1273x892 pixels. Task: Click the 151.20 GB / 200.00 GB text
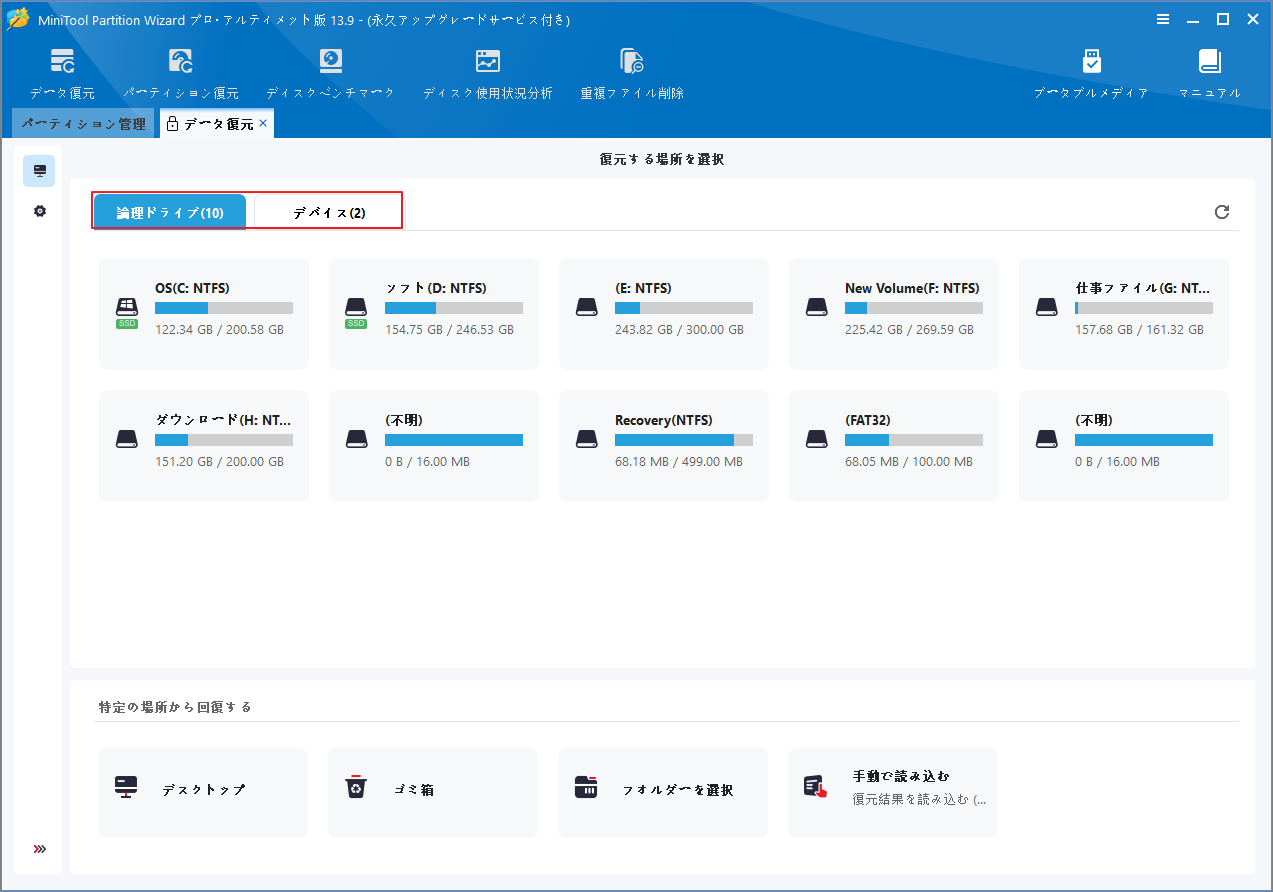tap(219, 461)
